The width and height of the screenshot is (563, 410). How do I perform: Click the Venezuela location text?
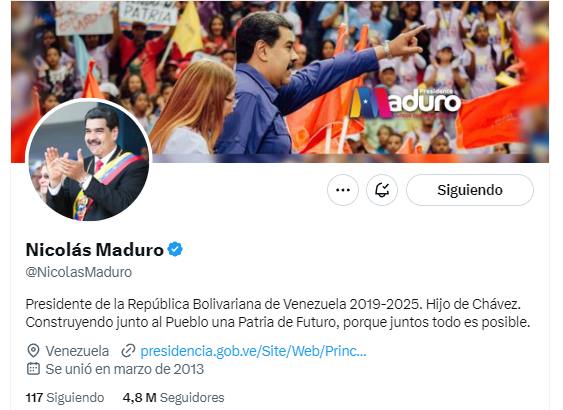coord(77,351)
